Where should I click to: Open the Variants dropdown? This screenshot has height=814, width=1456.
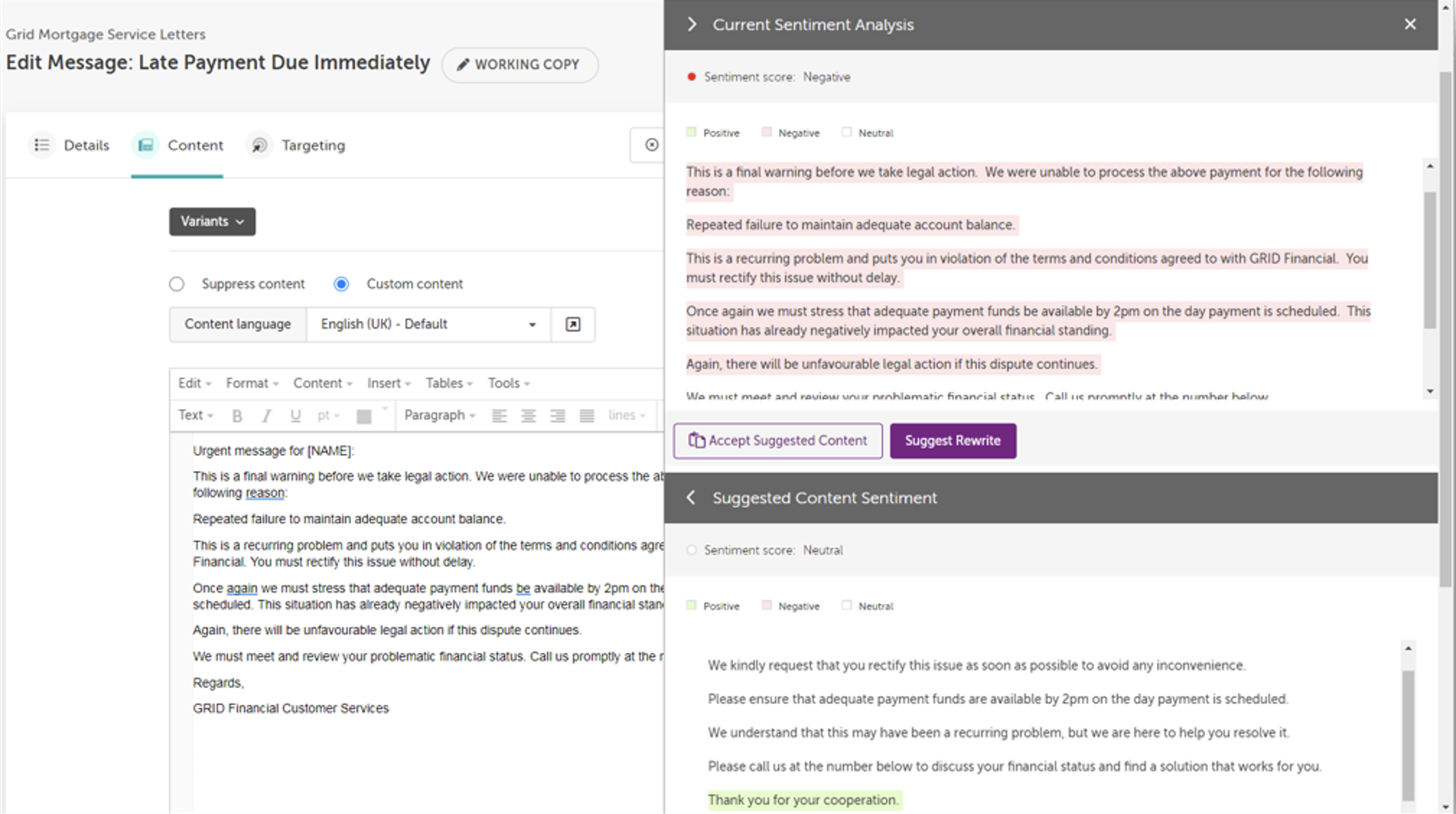212,221
